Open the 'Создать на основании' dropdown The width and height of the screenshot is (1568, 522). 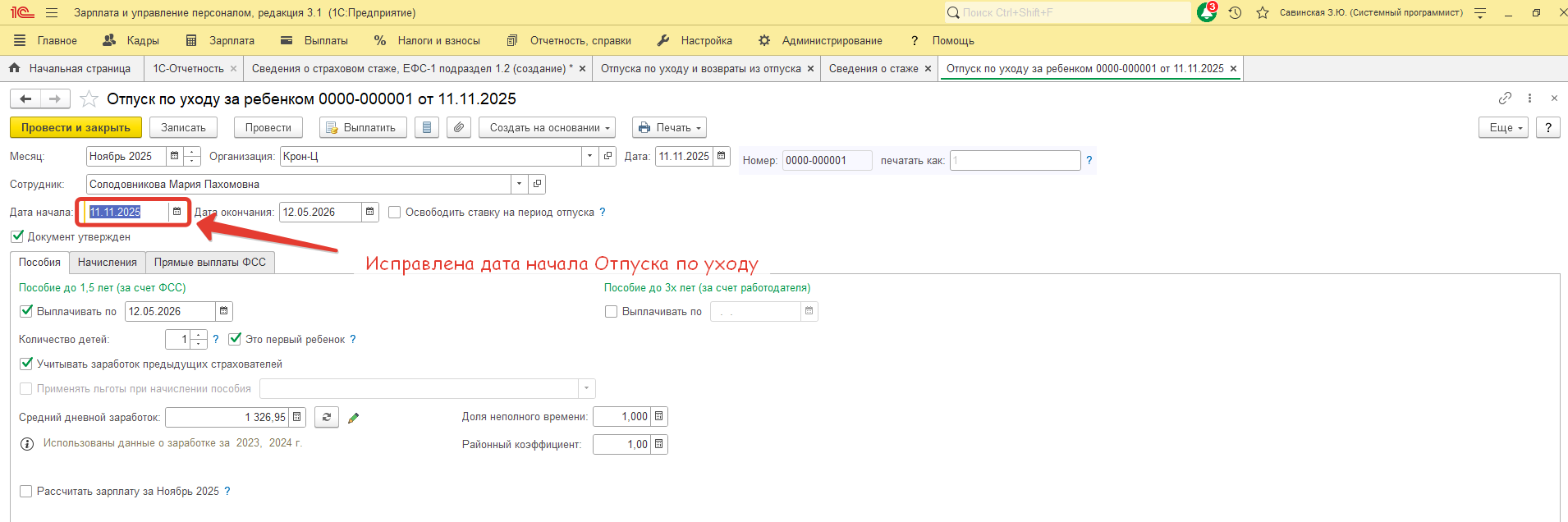click(x=550, y=128)
